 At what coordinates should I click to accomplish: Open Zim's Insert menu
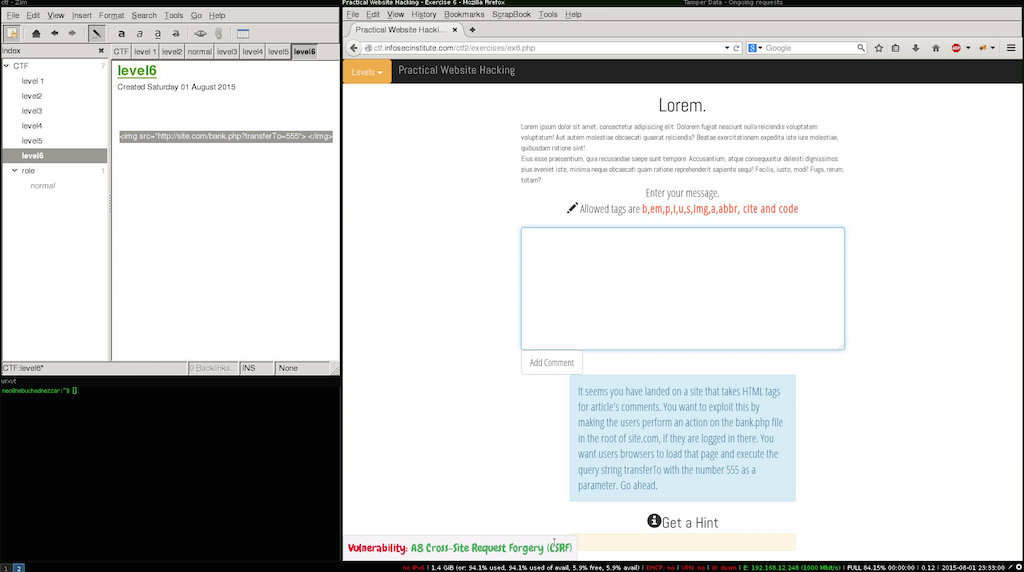click(82, 15)
